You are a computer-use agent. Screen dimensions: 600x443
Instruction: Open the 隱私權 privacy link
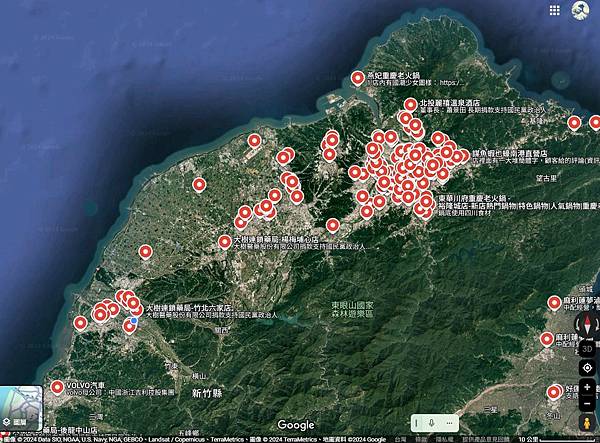coord(445,440)
